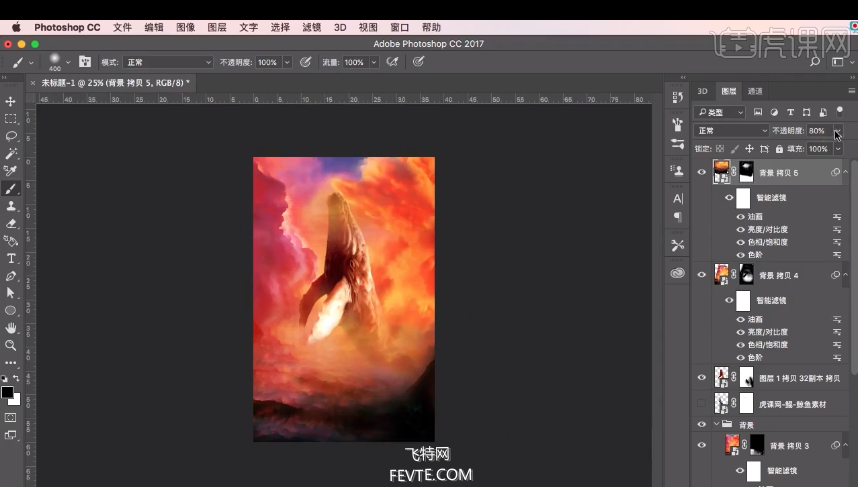The width and height of the screenshot is (858, 487).
Task: Select the Type tool
Action: pos(10,258)
